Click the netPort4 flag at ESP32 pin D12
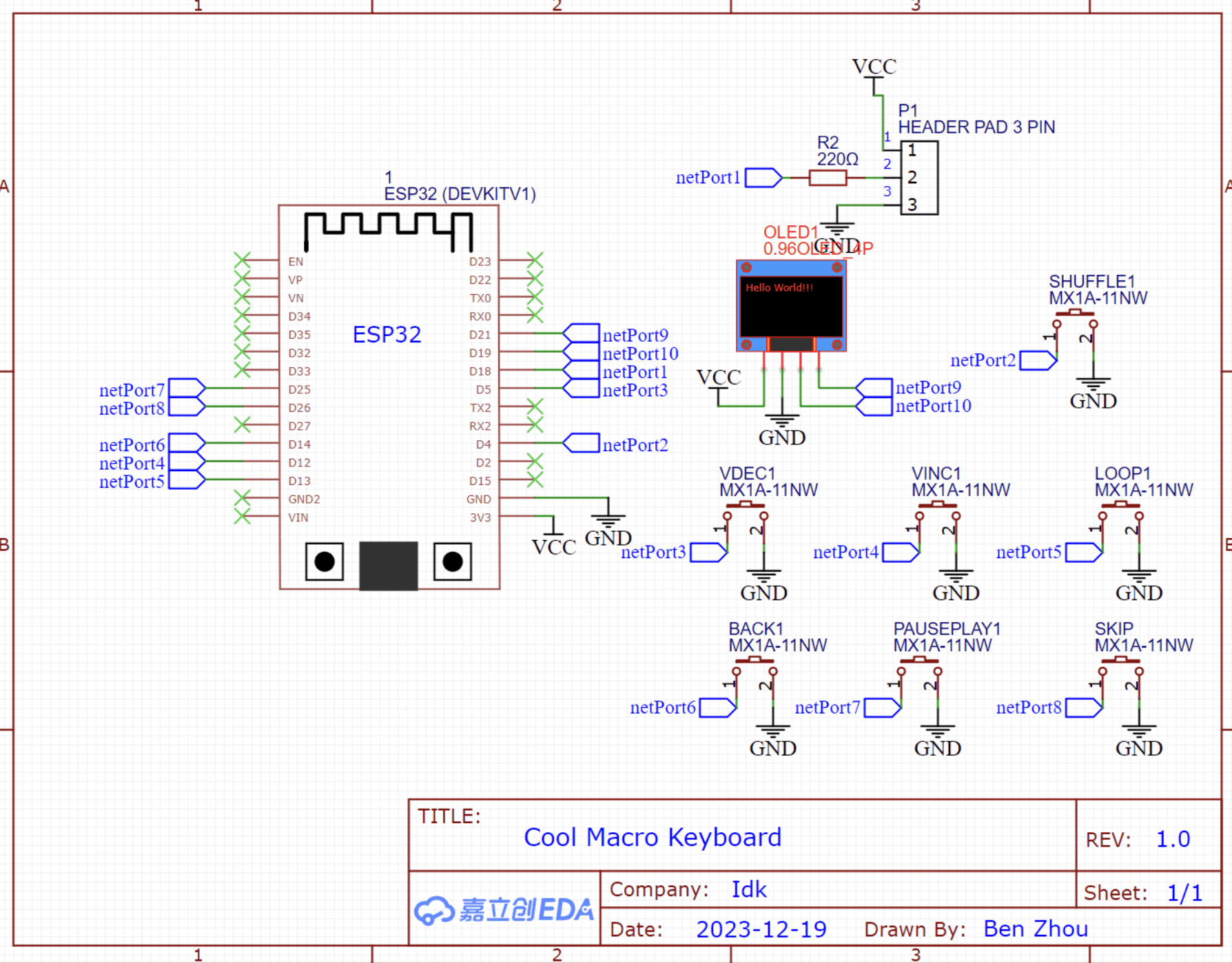 point(187,462)
